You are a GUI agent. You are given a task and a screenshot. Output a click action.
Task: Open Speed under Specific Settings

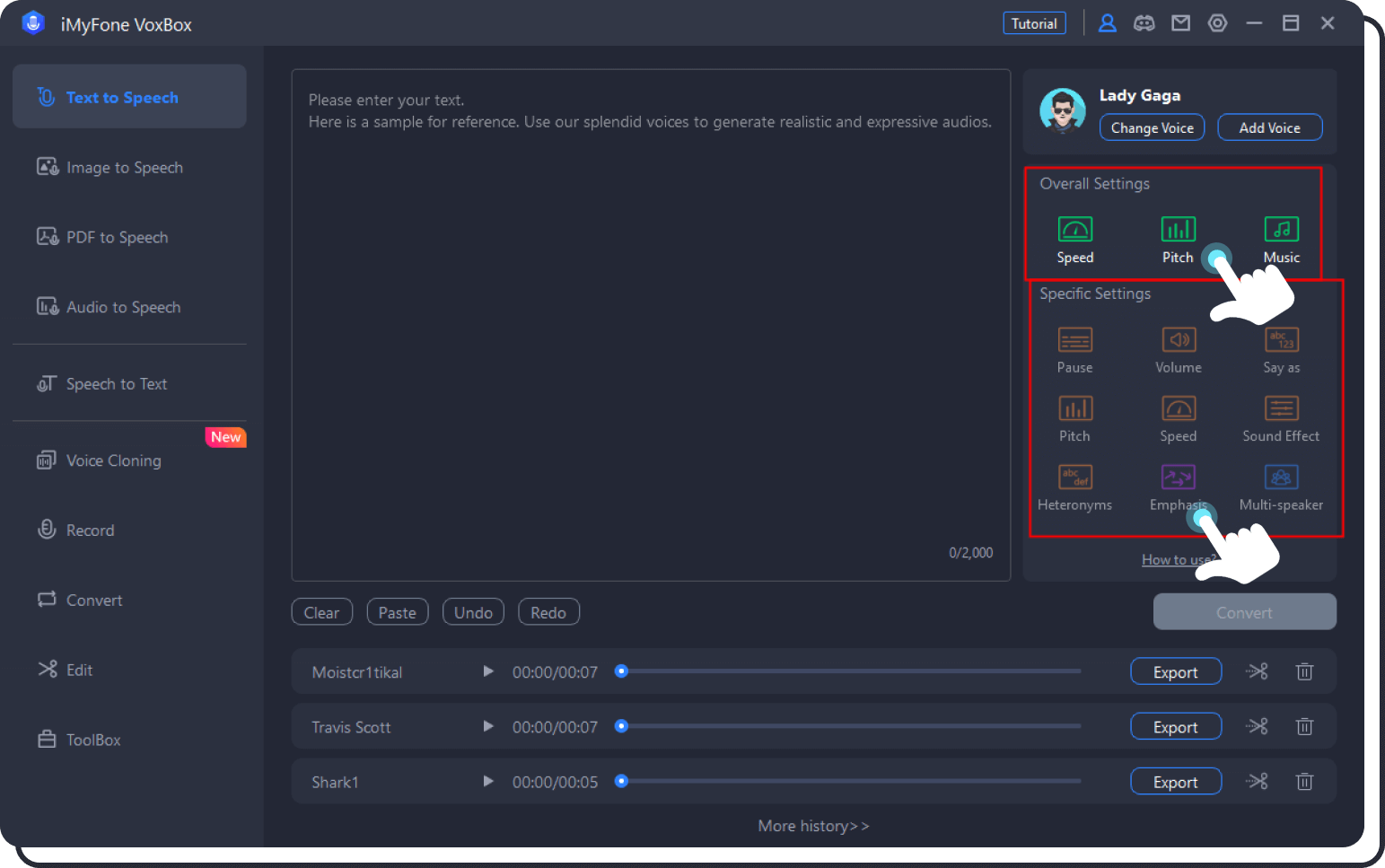1178,419
